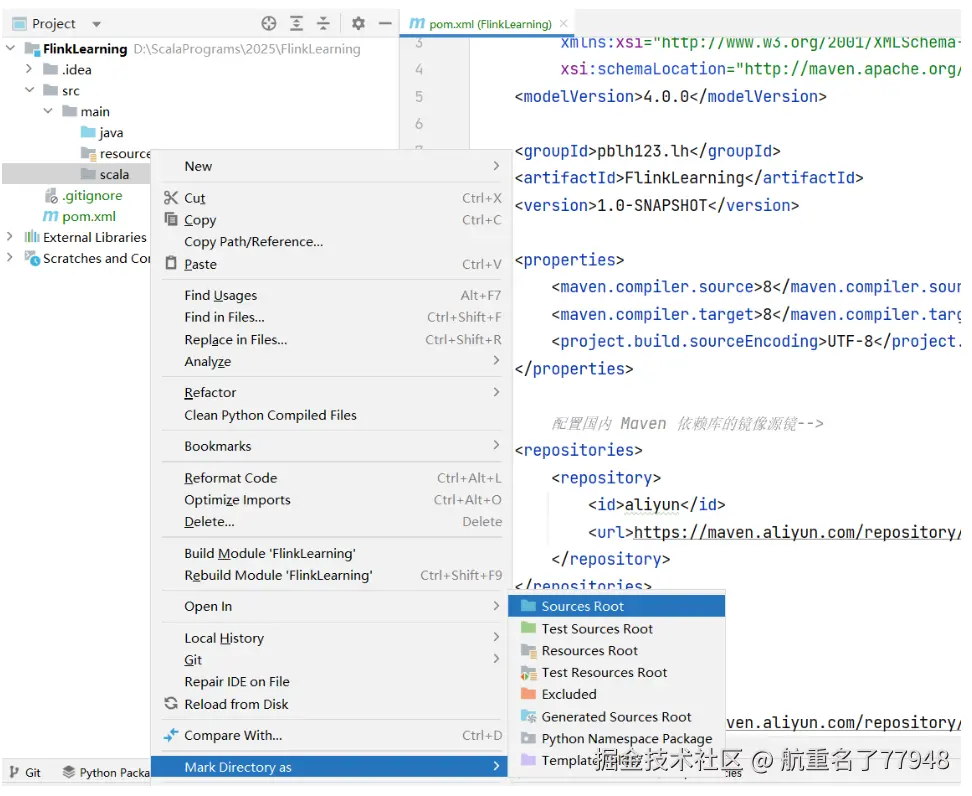This screenshot has width=972, height=796.
Task: Mark directory as Sources Root
Action: pyautogui.click(x=617, y=606)
